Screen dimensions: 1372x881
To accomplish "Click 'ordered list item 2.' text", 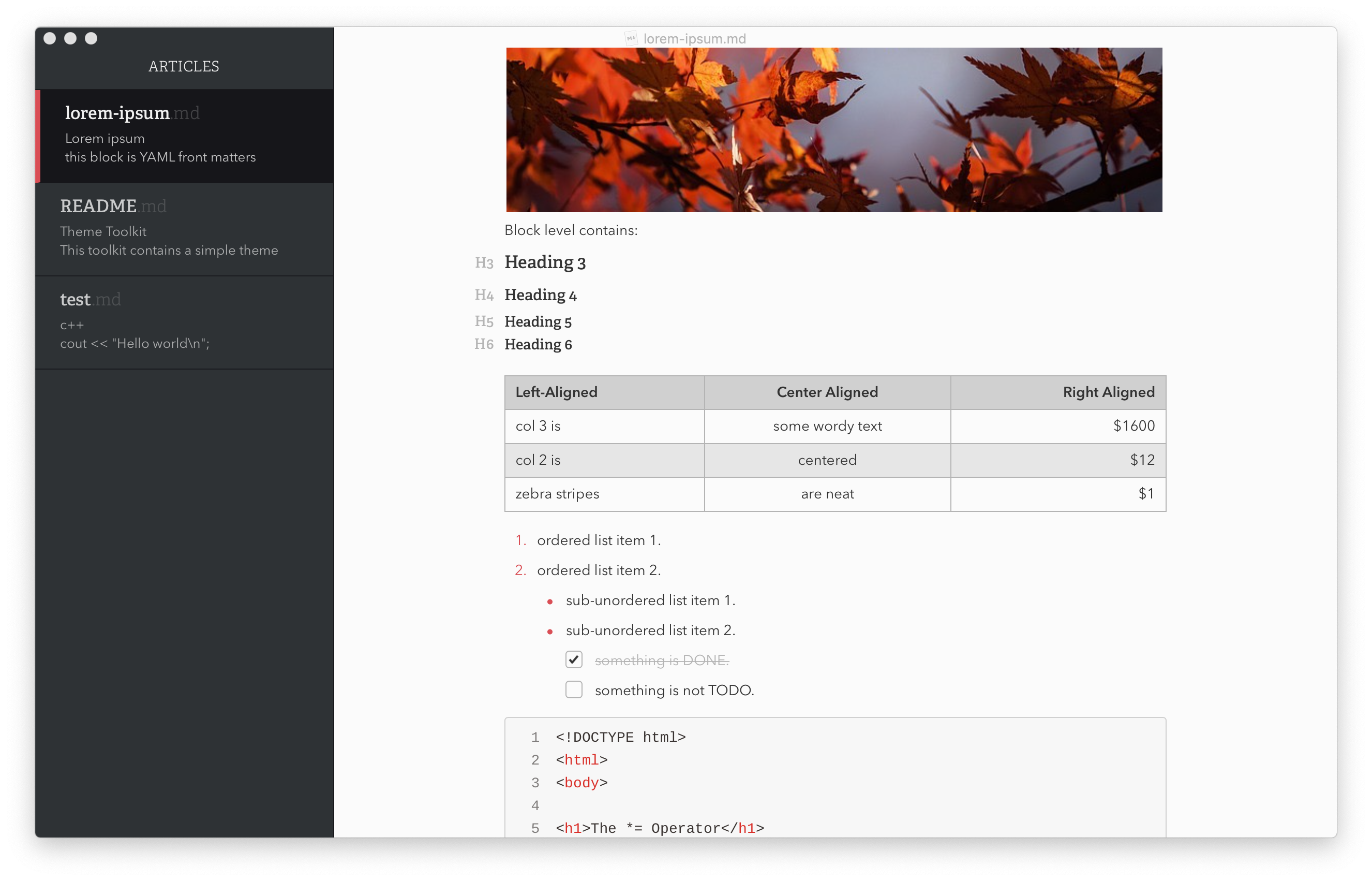I will pyautogui.click(x=599, y=570).
